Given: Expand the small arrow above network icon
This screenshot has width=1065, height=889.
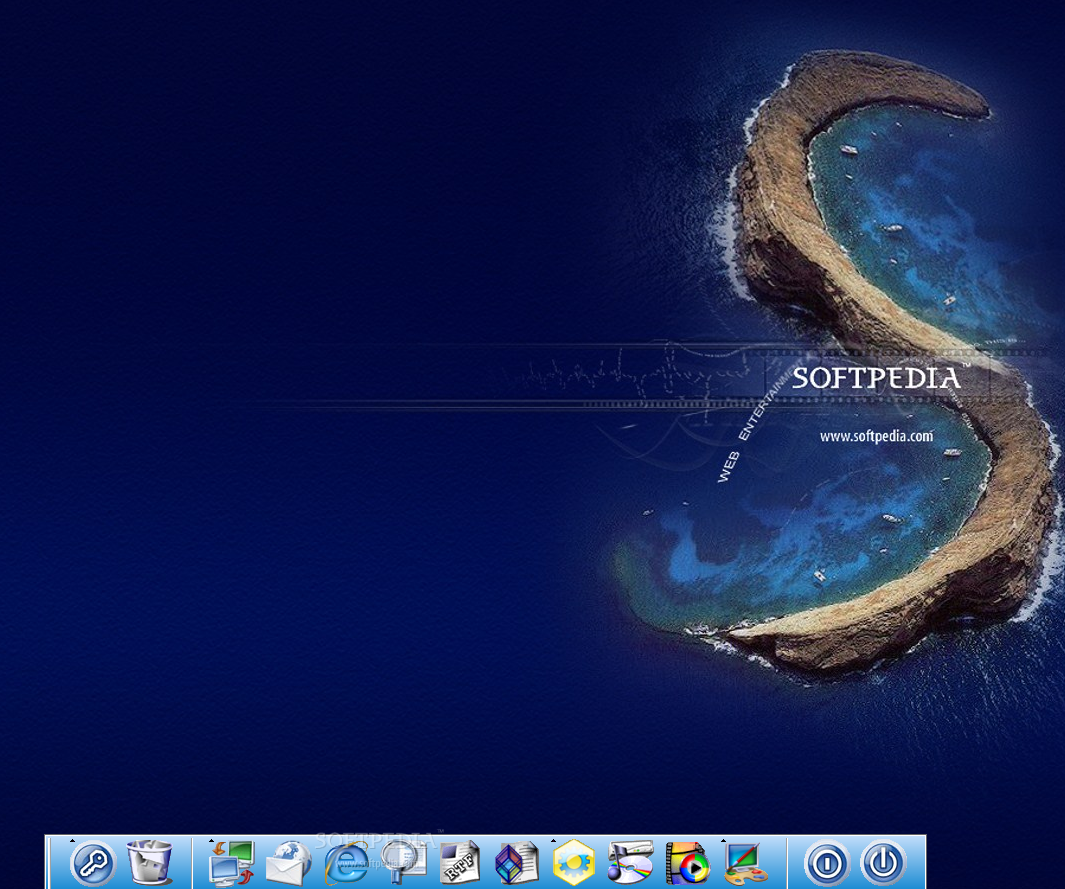Looking at the screenshot, I should coord(211,841).
